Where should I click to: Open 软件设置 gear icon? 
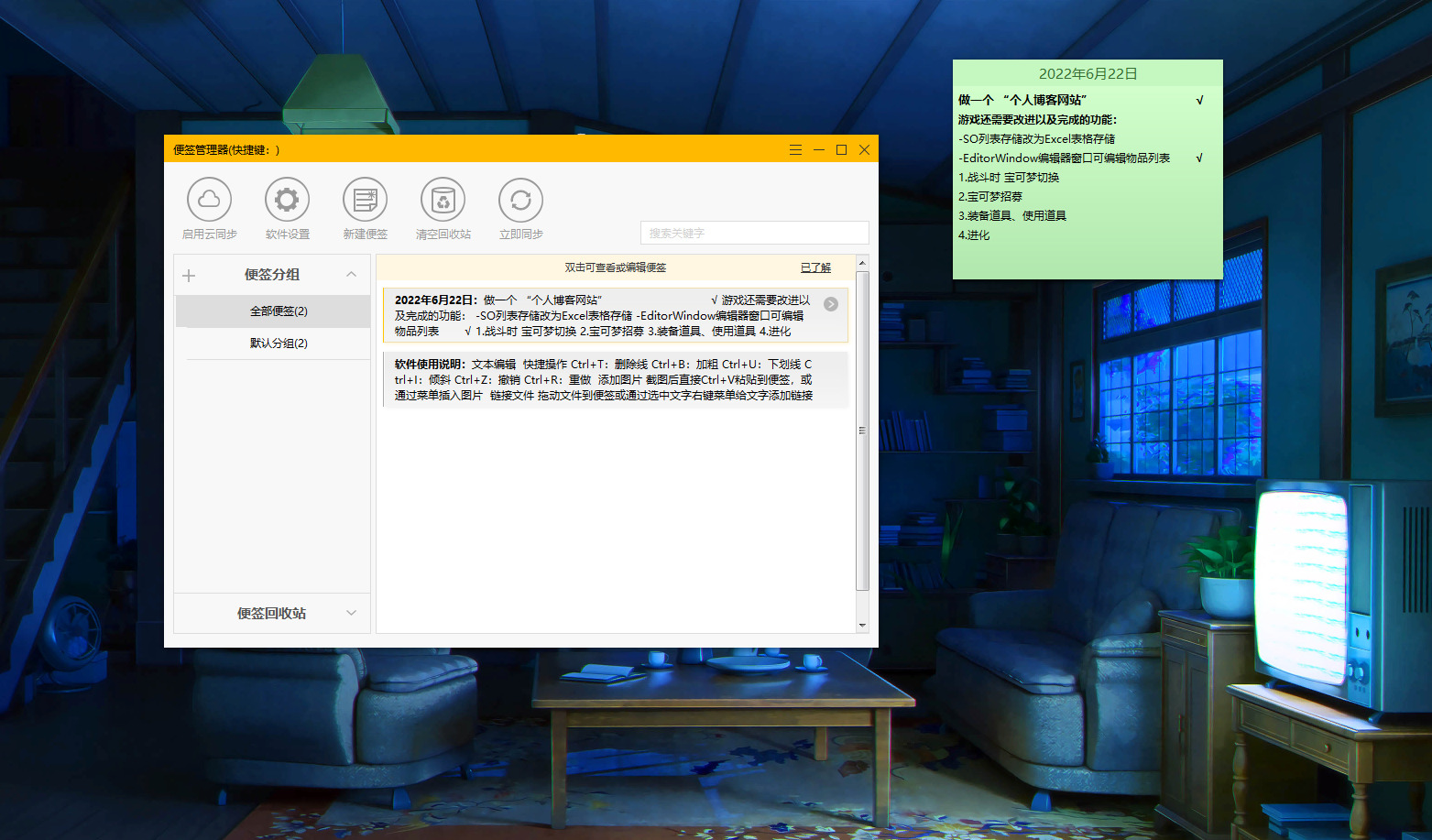click(x=287, y=200)
